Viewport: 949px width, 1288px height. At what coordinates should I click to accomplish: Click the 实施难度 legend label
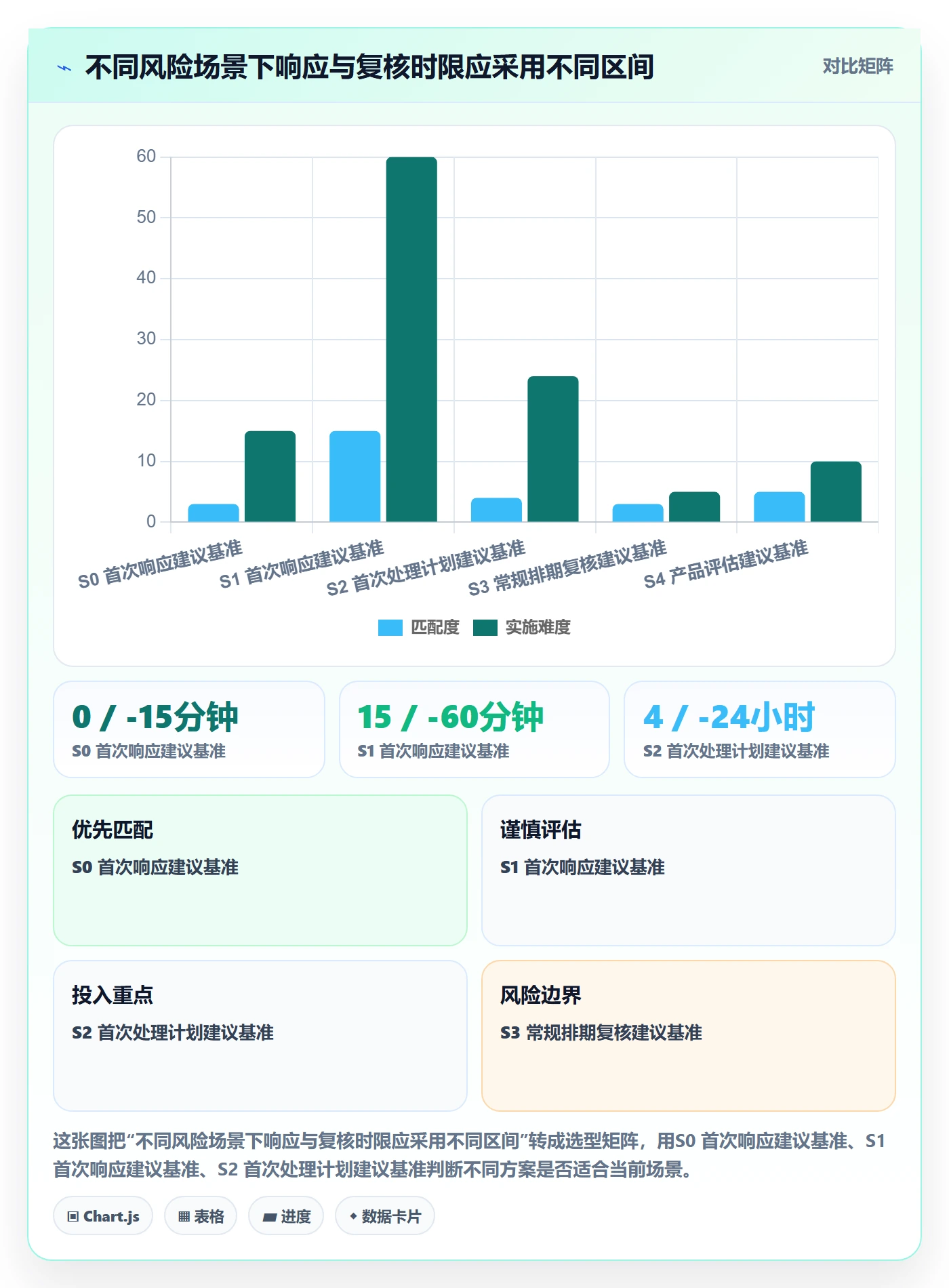pyautogui.click(x=538, y=628)
